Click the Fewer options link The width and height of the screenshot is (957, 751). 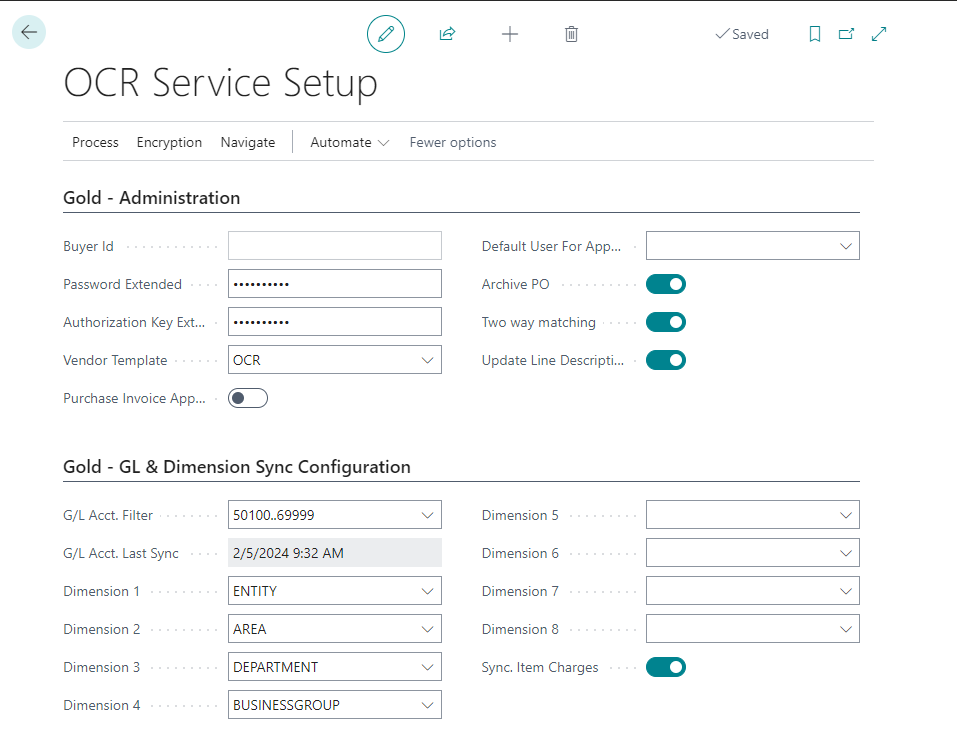453,142
